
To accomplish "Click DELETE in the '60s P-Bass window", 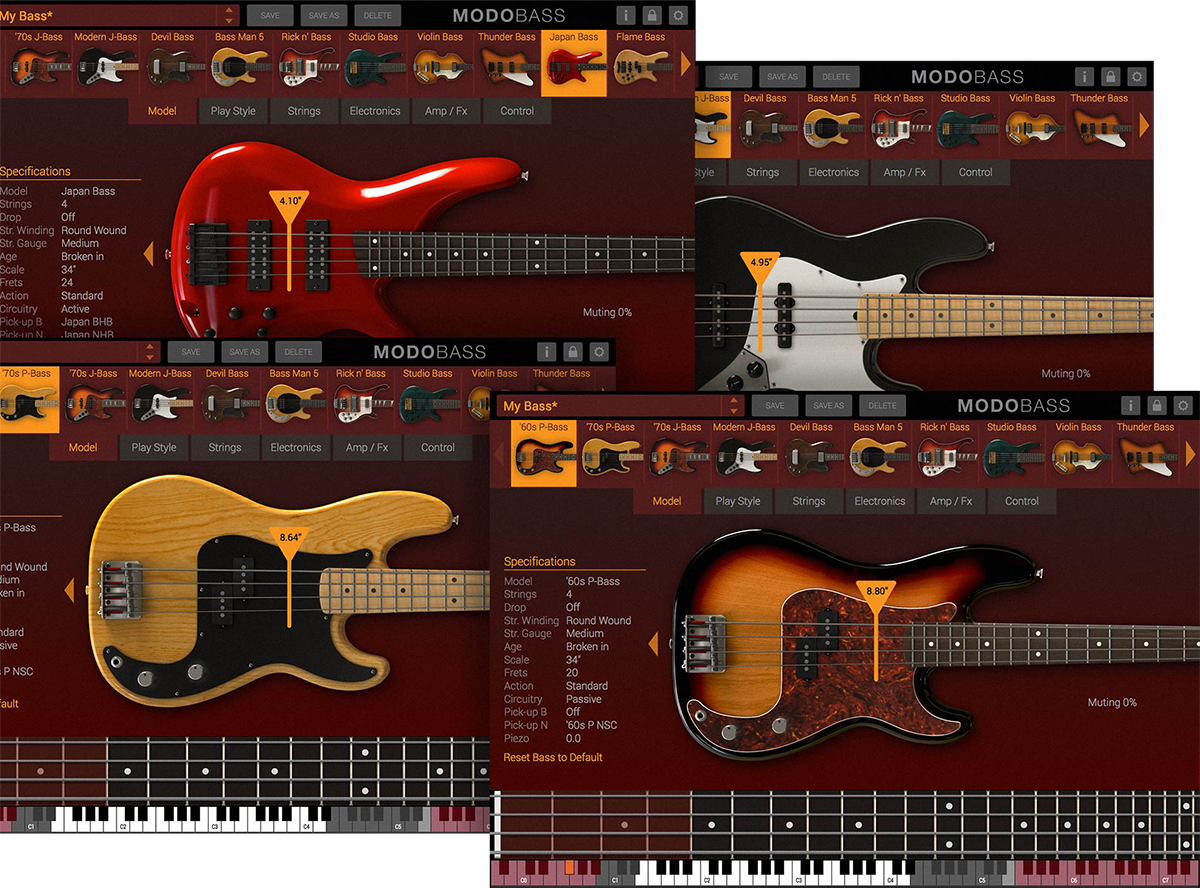I will (x=883, y=406).
